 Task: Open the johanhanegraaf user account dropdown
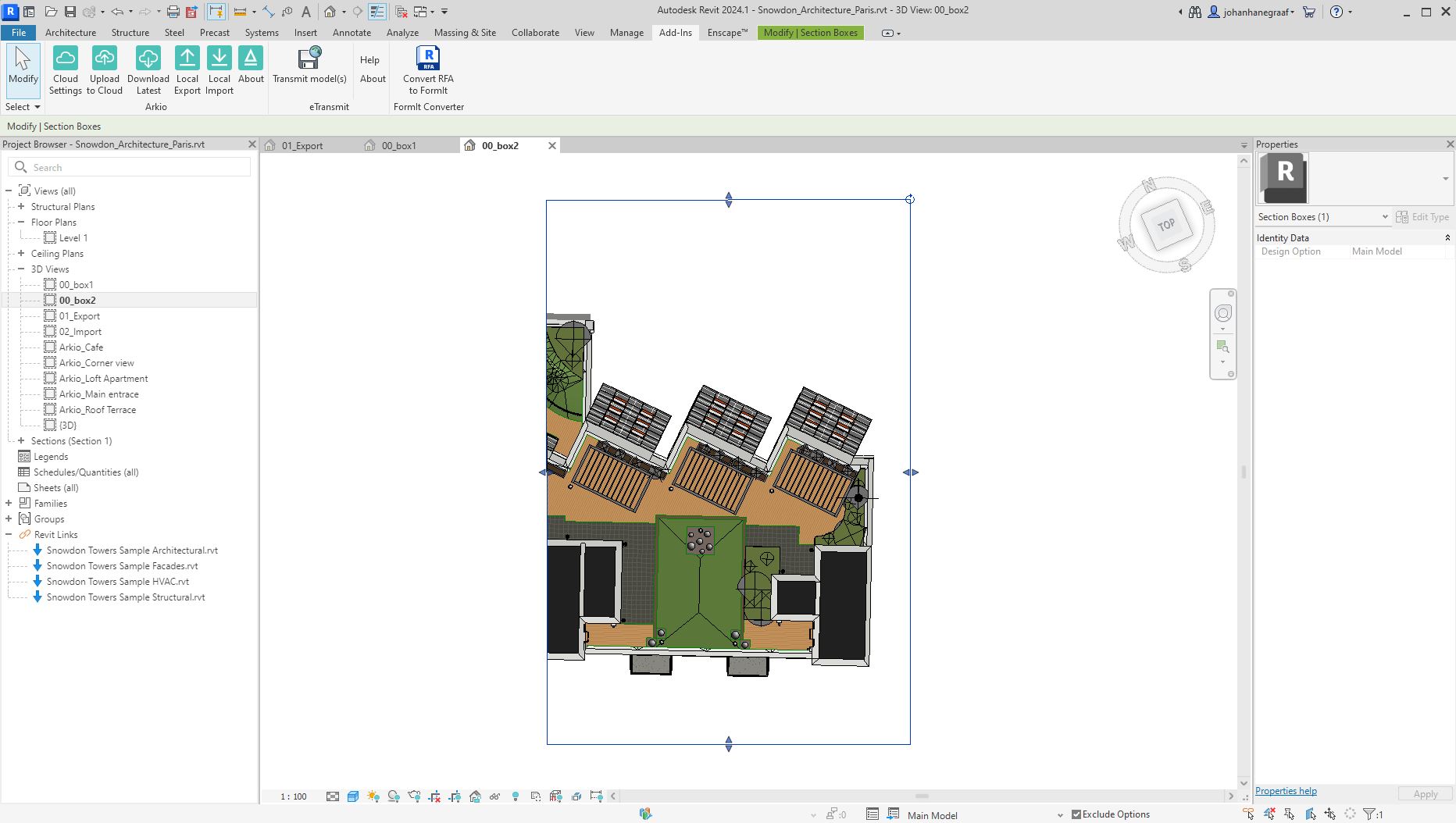click(x=1252, y=12)
